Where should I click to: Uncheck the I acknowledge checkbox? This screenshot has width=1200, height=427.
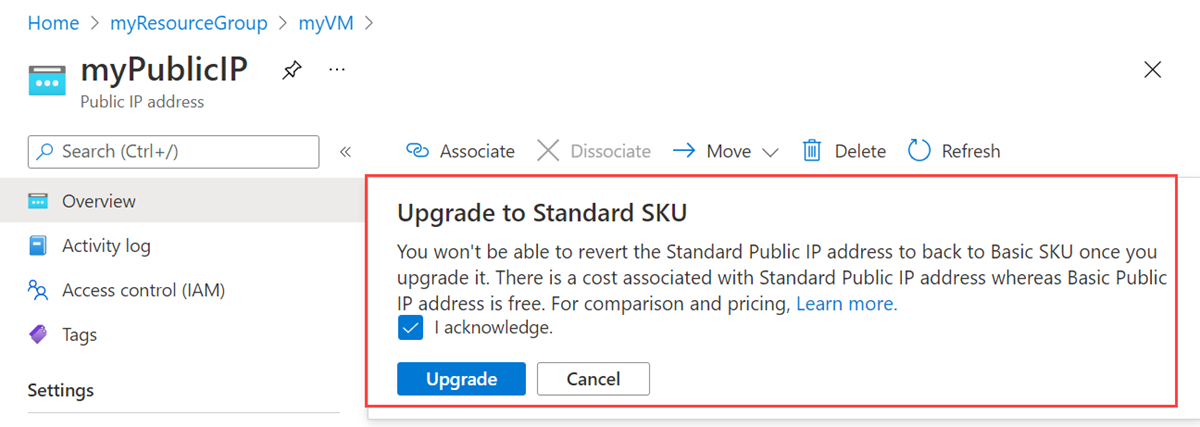click(x=410, y=328)
